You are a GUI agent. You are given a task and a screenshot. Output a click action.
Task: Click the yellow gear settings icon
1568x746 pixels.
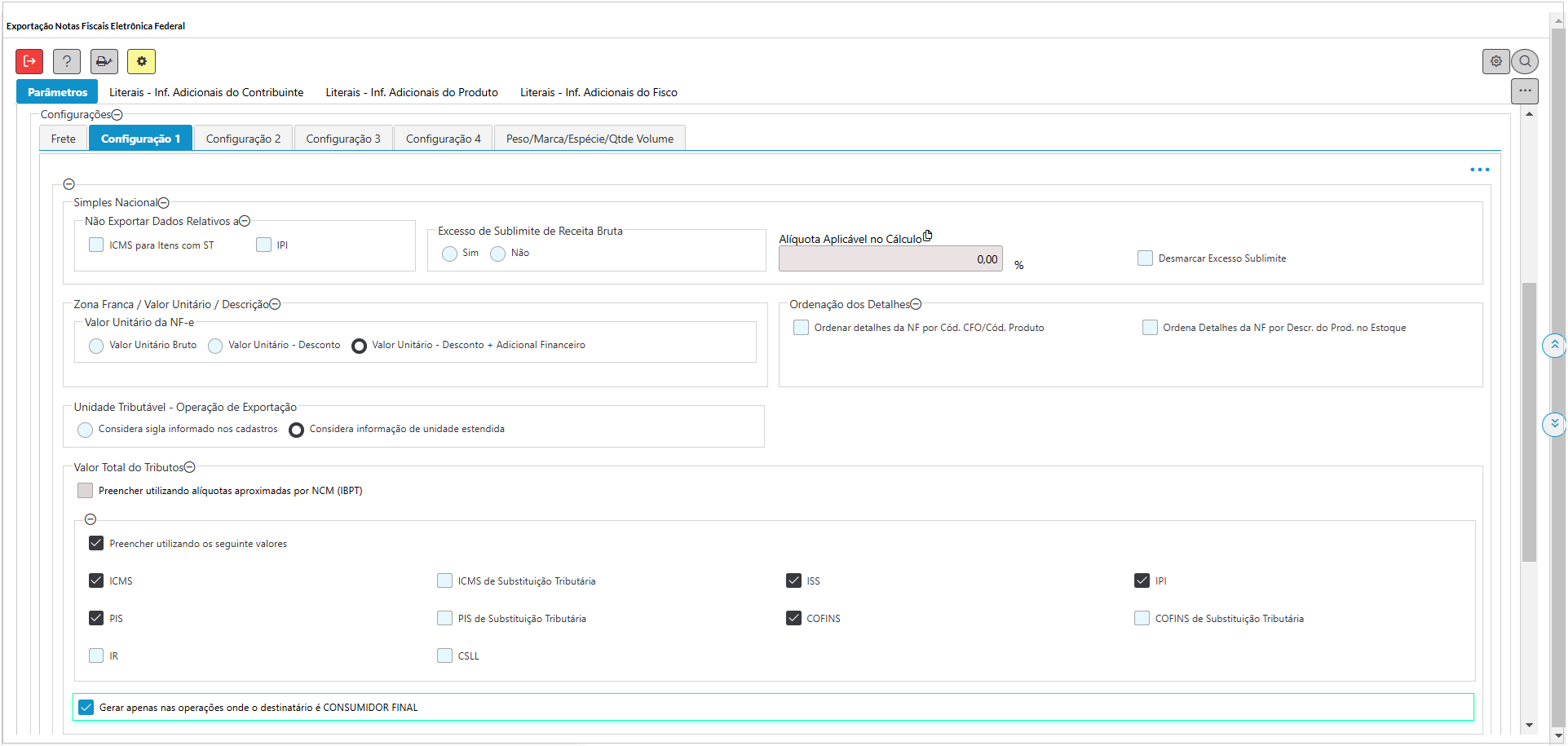click(x=141, y=61)
